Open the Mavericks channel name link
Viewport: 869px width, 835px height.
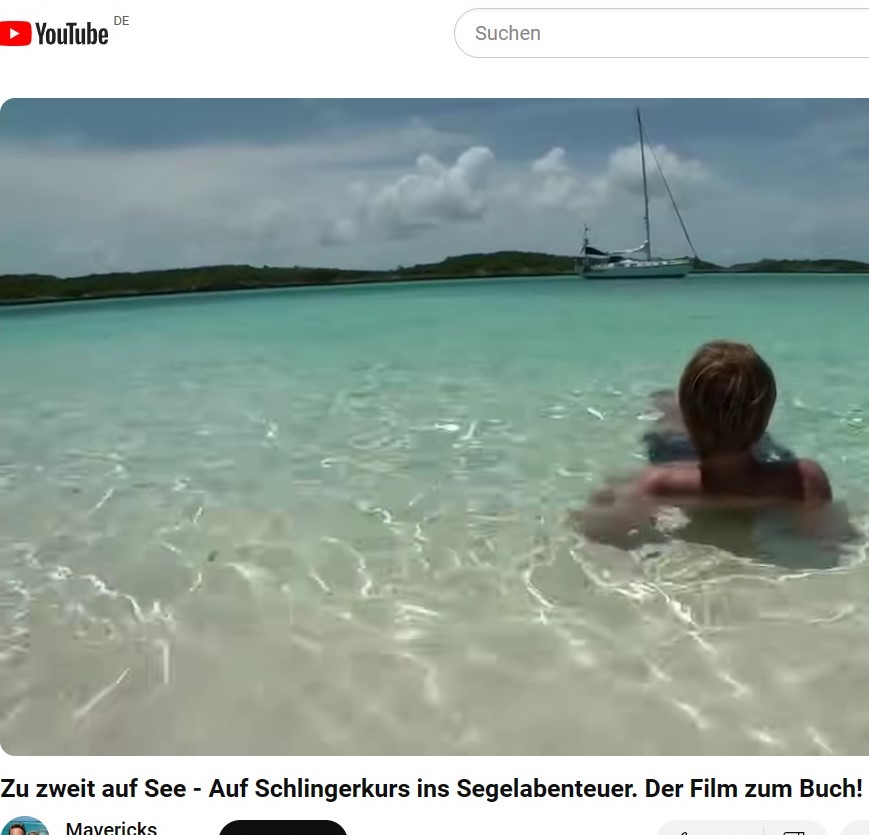(111, 828)
